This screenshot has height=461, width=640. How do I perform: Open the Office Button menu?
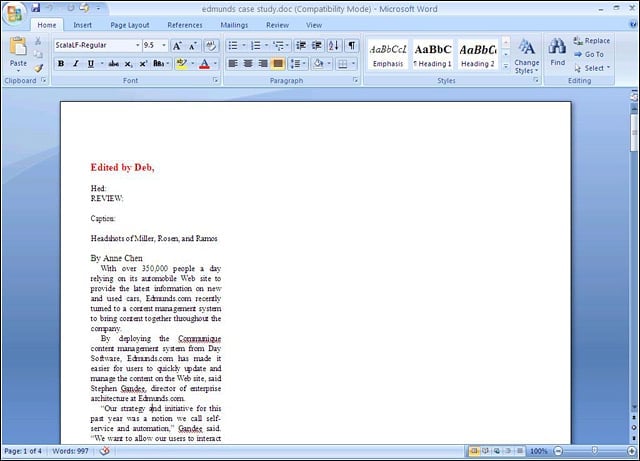pos(13,14)
